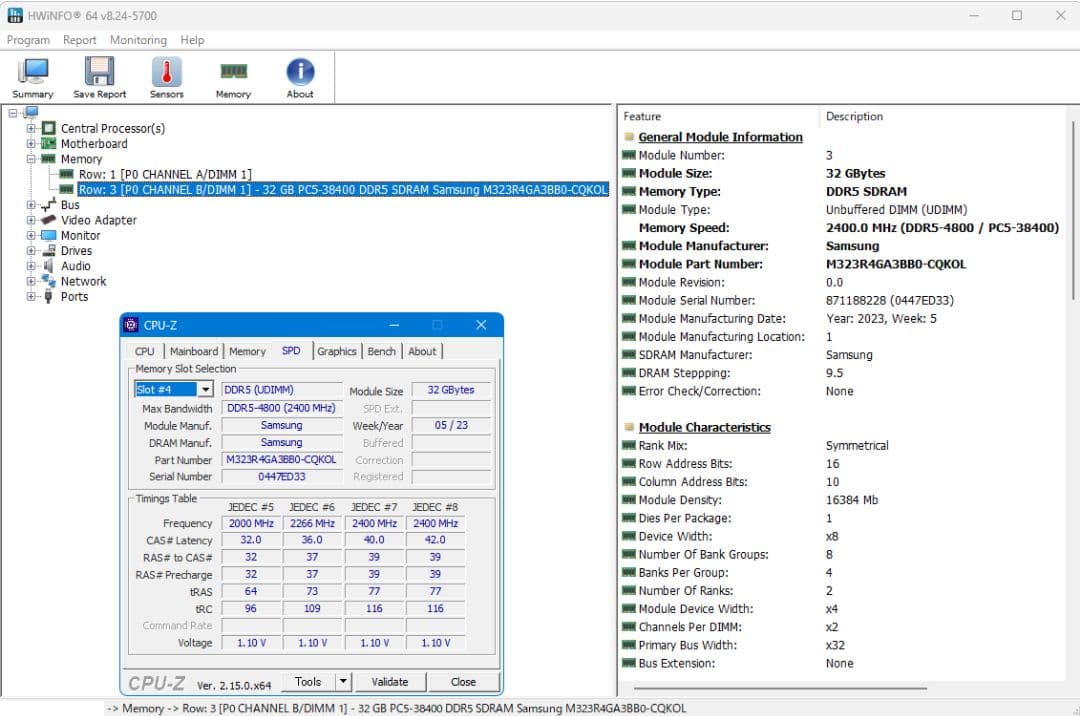Viewport: 1080px width, 716px height.
Task: Click the horizontal scrollbar in details panel
Action: (780, 688)
